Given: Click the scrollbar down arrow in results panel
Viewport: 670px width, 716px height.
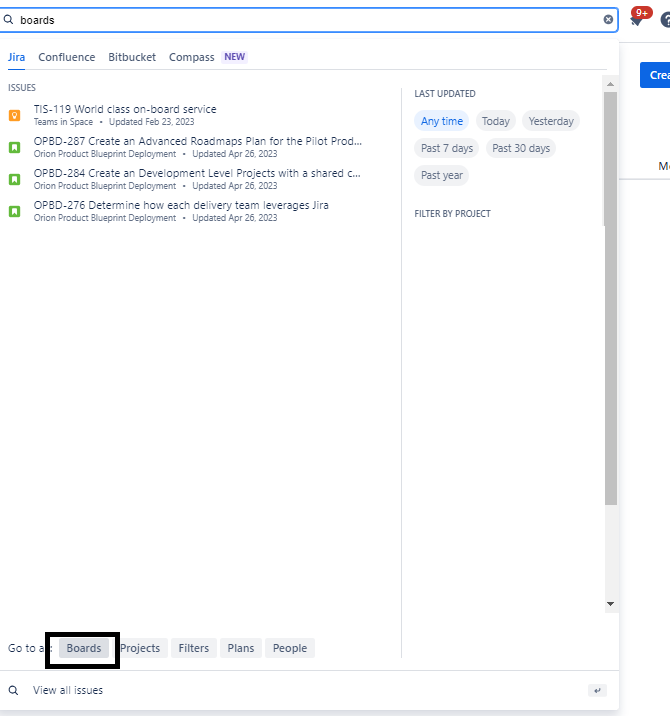Looking at the screenshot, I should tap(610, 604).
